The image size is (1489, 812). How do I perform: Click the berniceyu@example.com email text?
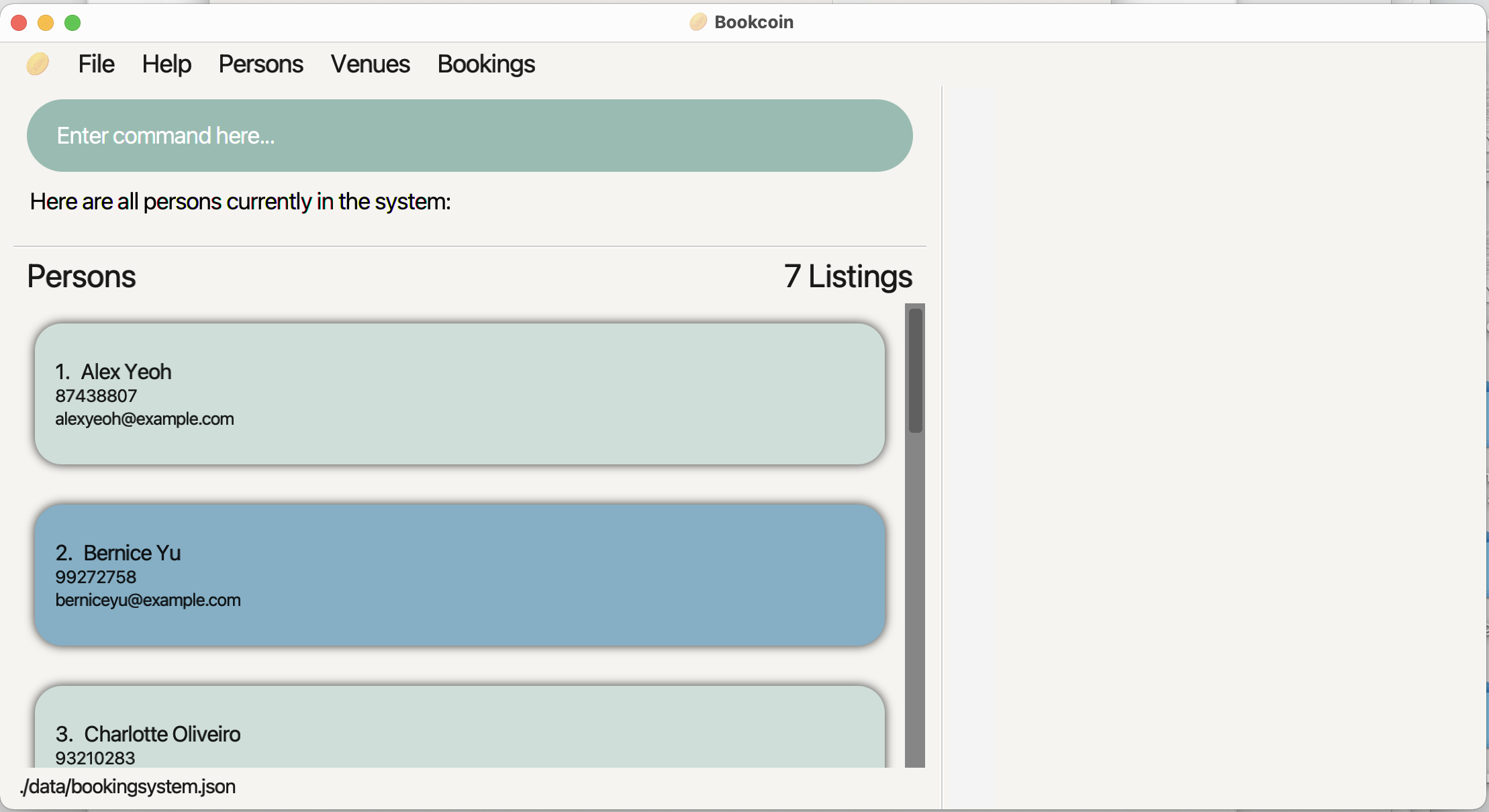(148, 600)
